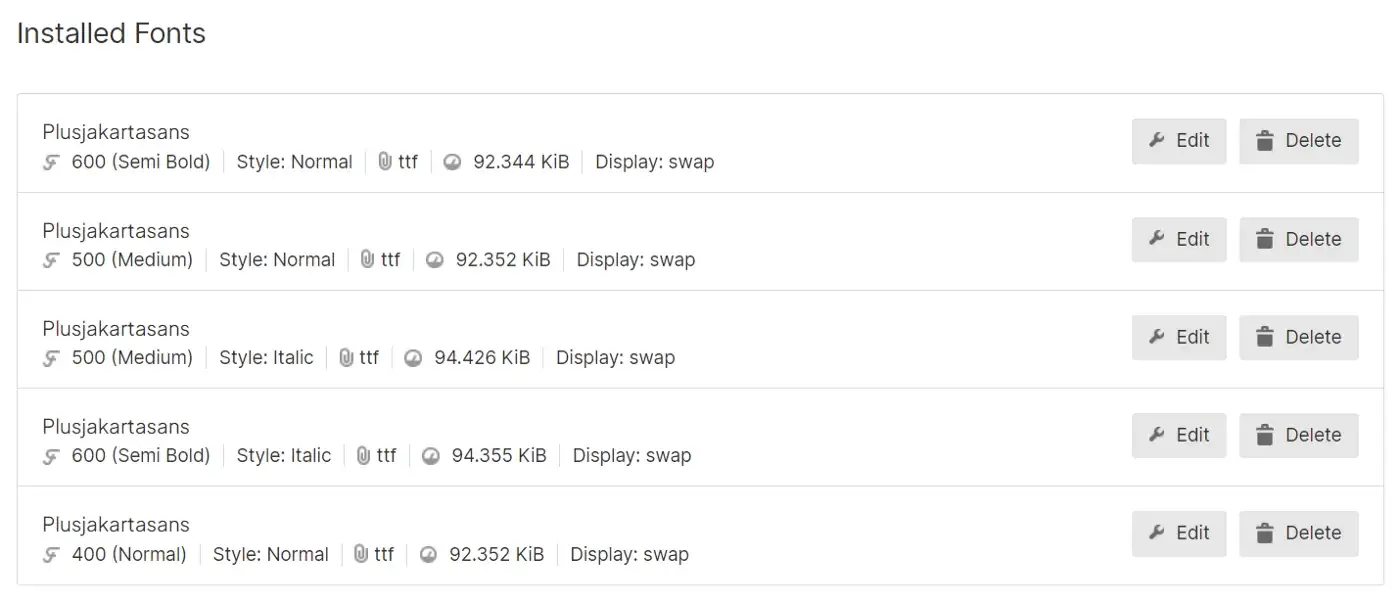The width and height of the screenshot is (1400, 601).
Task: Click the trash icon on the last Delete button
Action: 1266,533
